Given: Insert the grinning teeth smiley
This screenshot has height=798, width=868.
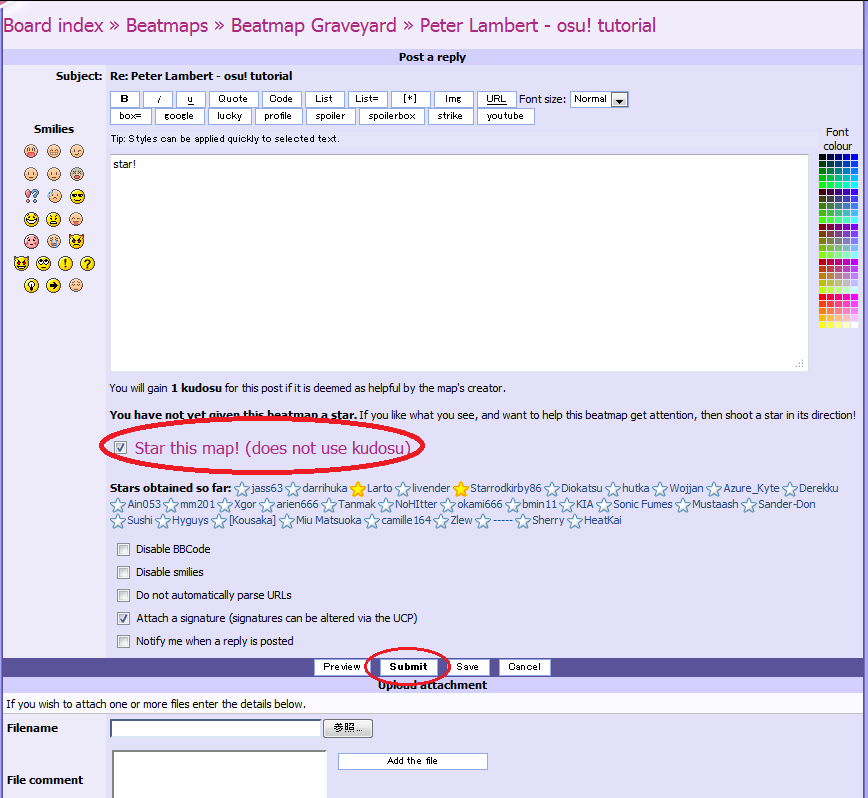Looking at the screenshot, I should tap(54, 151).
